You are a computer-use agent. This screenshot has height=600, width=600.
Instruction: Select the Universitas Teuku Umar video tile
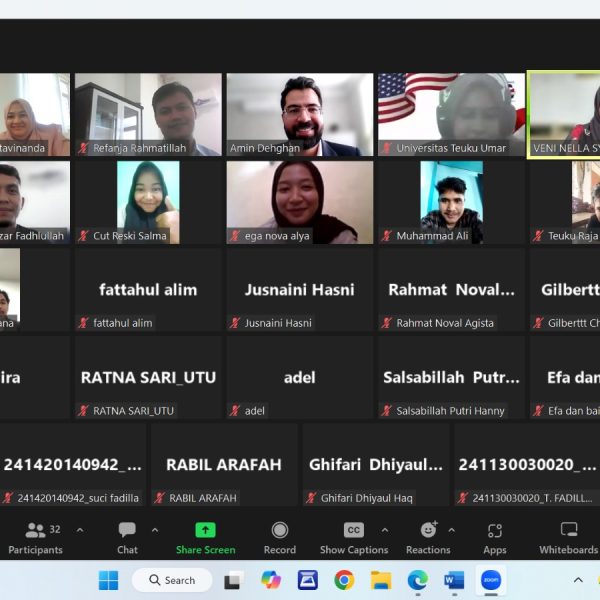click(451, 114)
